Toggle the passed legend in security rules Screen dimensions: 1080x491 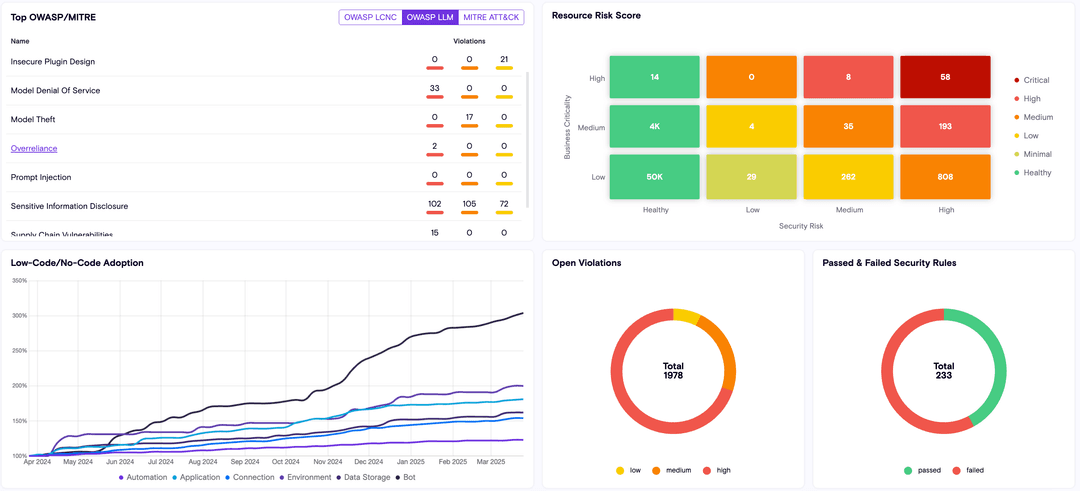(908, 470)
